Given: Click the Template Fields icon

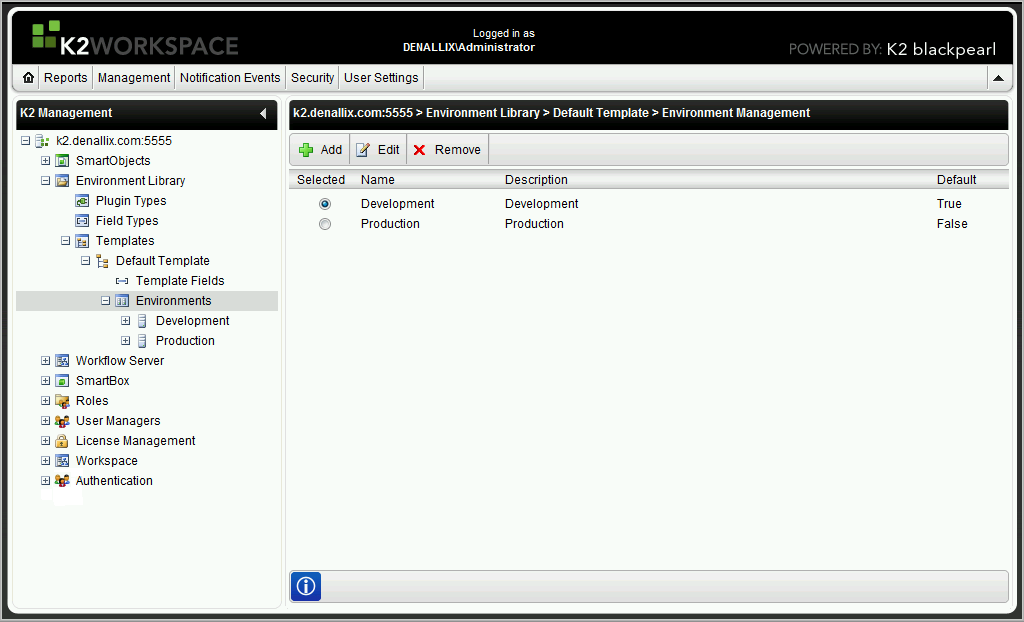Looking at the screenshot, I should (x=122, y=281).
